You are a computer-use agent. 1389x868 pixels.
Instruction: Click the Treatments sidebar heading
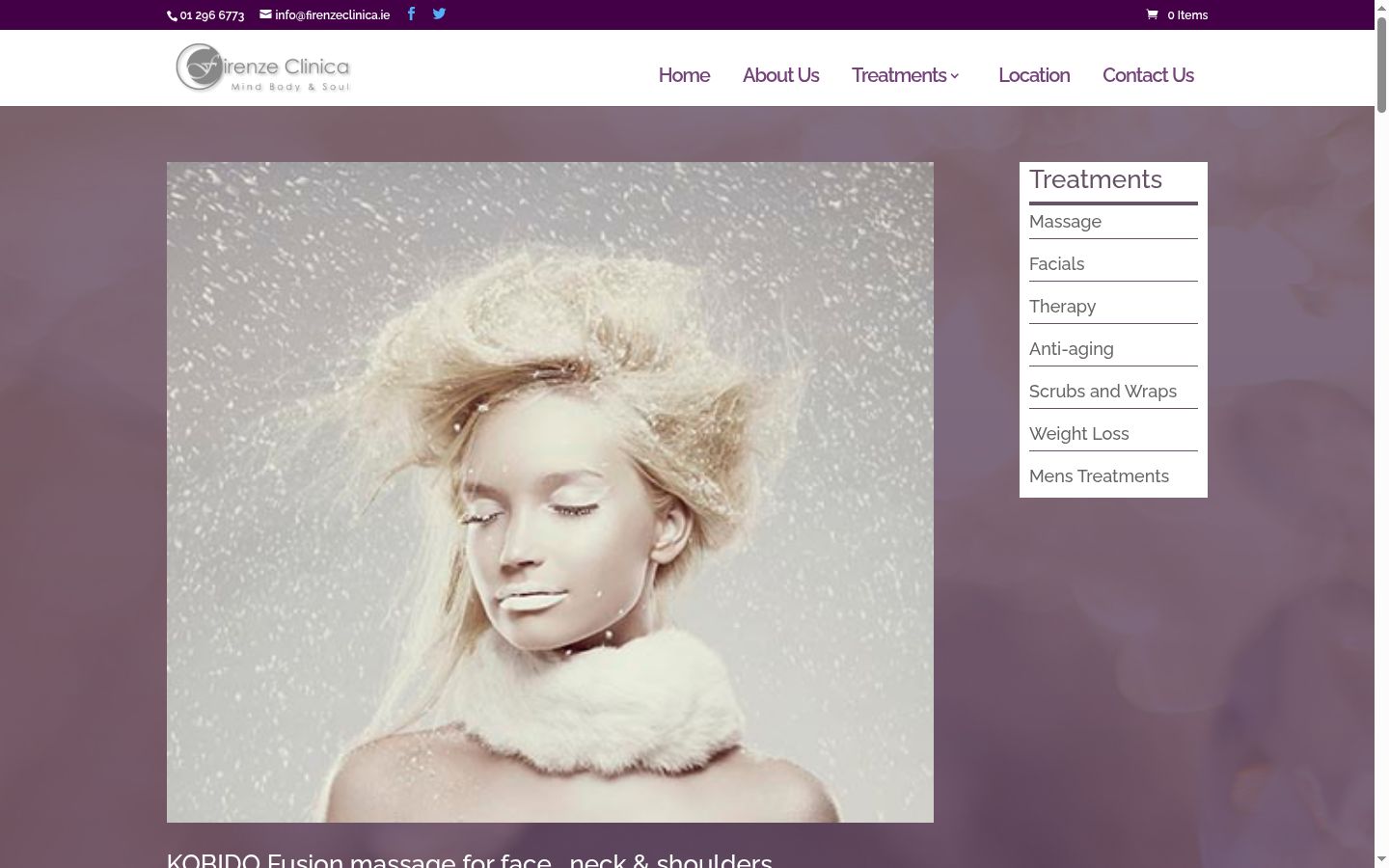tap(1096, 179)
